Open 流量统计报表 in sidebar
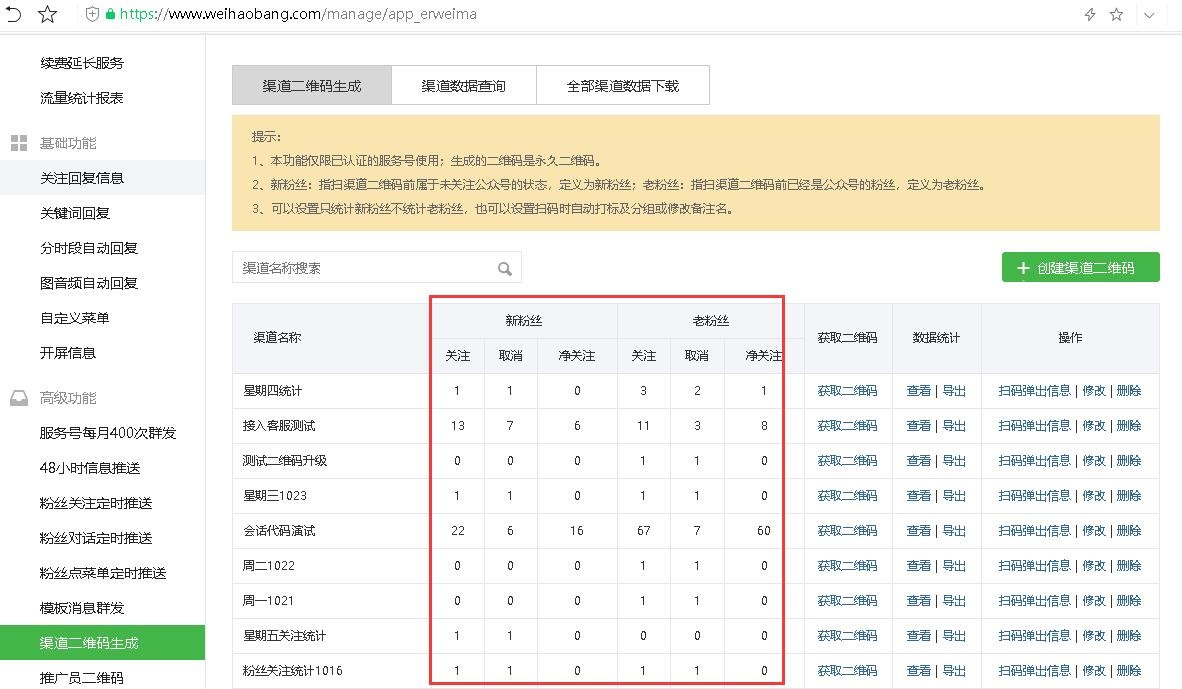The image size is (1182, 689). click(x=81, y=98)
